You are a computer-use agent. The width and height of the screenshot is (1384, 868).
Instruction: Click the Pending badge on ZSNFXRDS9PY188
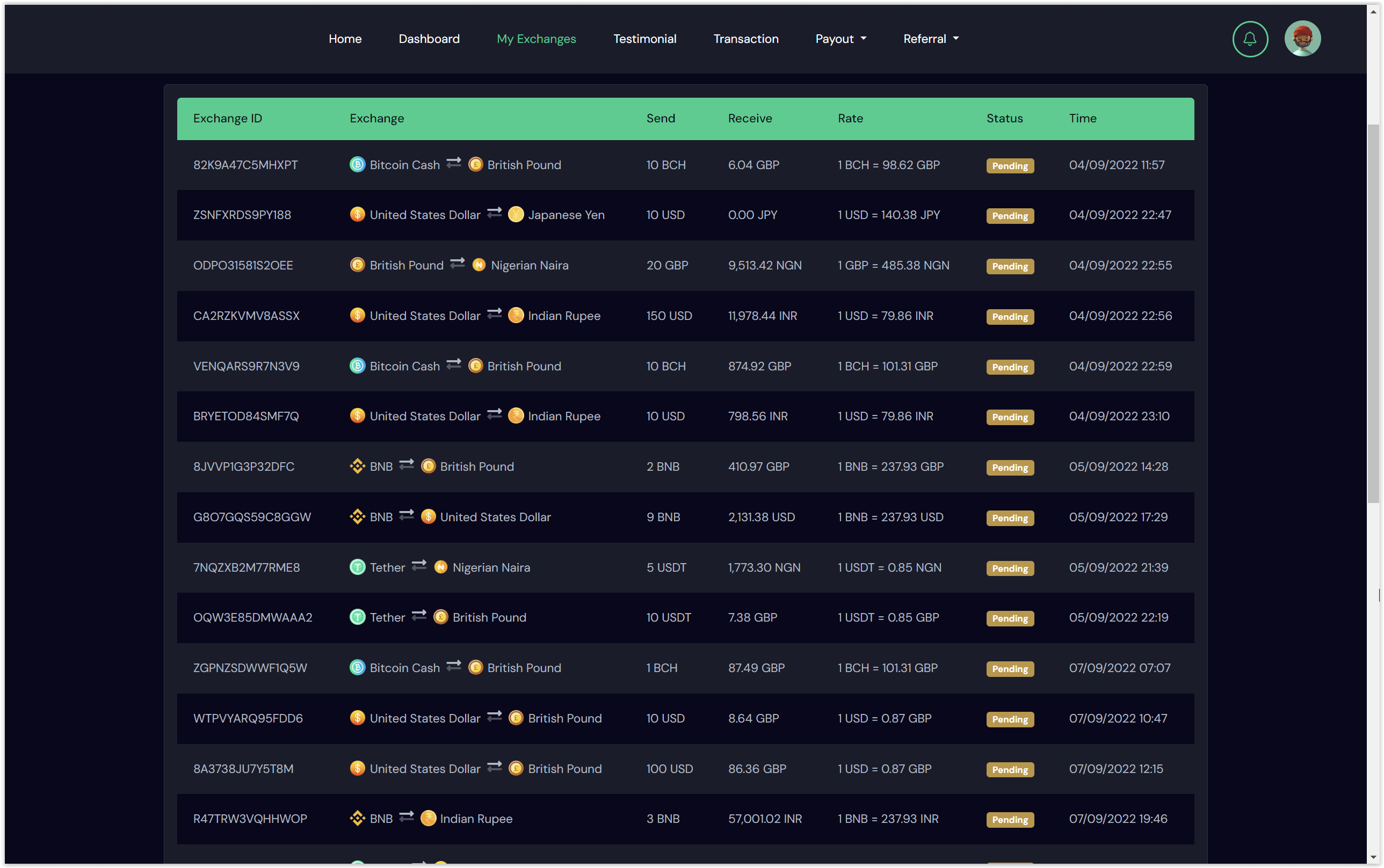pos(1009,216)
